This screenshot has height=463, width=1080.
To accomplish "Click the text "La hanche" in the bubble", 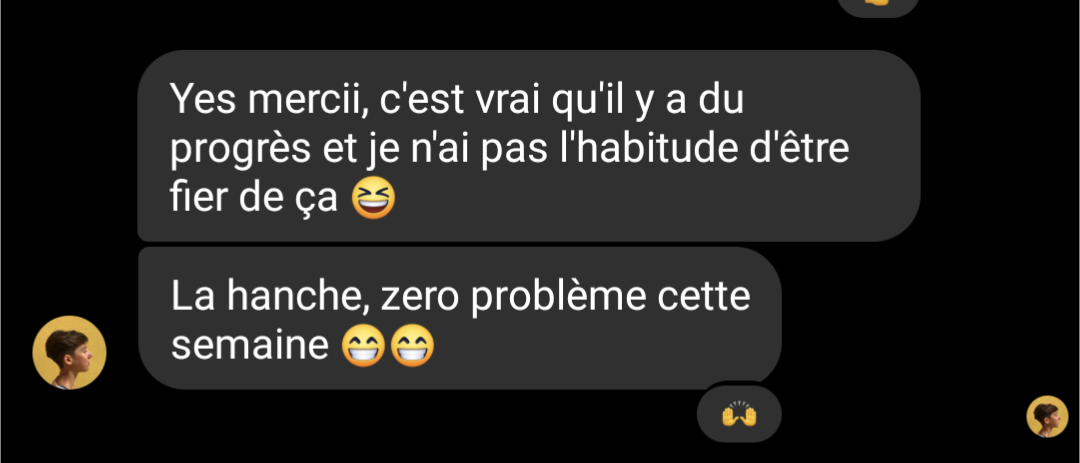I will point(269,297).
